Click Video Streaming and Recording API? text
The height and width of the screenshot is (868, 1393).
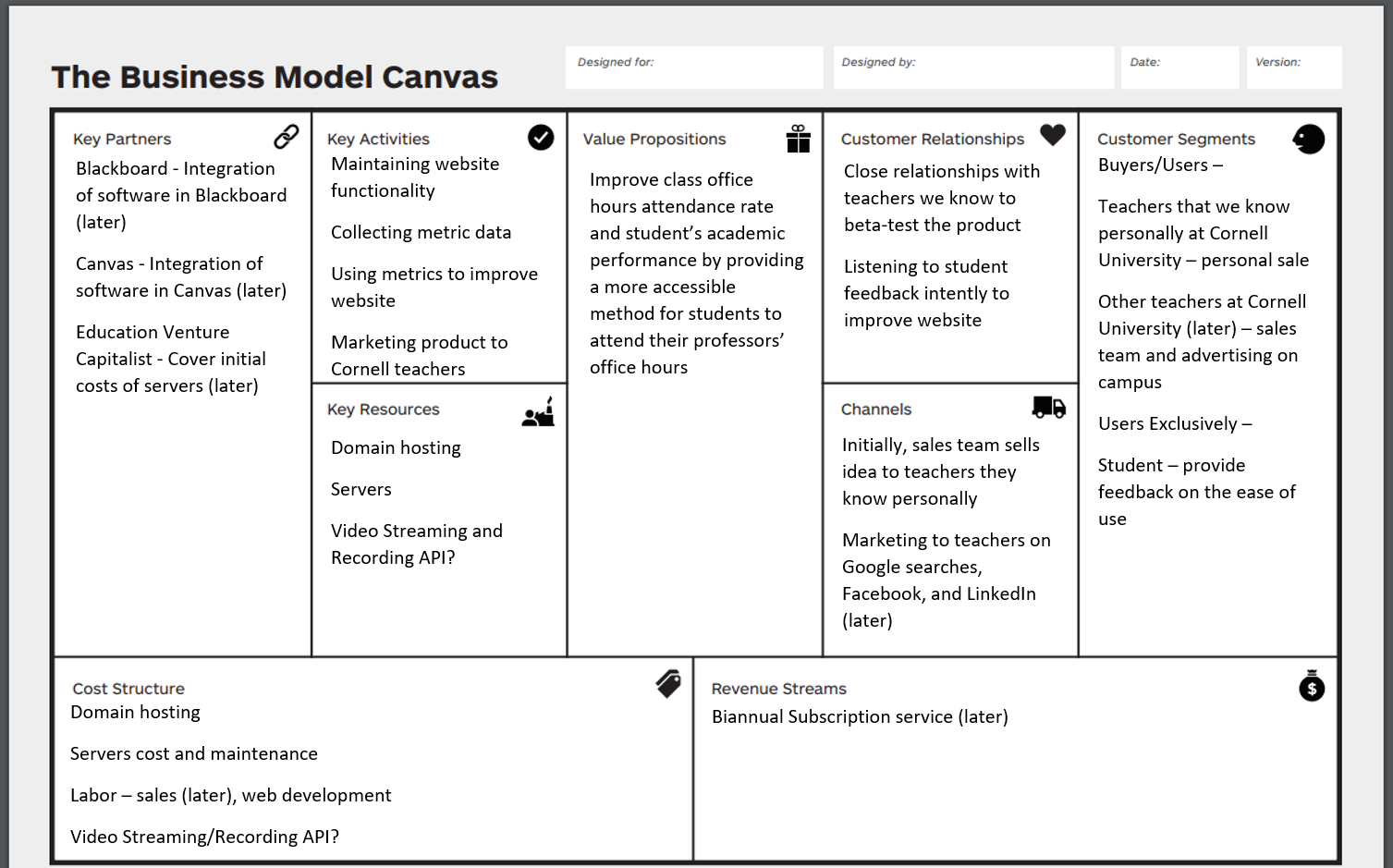(x=417, y=544)
